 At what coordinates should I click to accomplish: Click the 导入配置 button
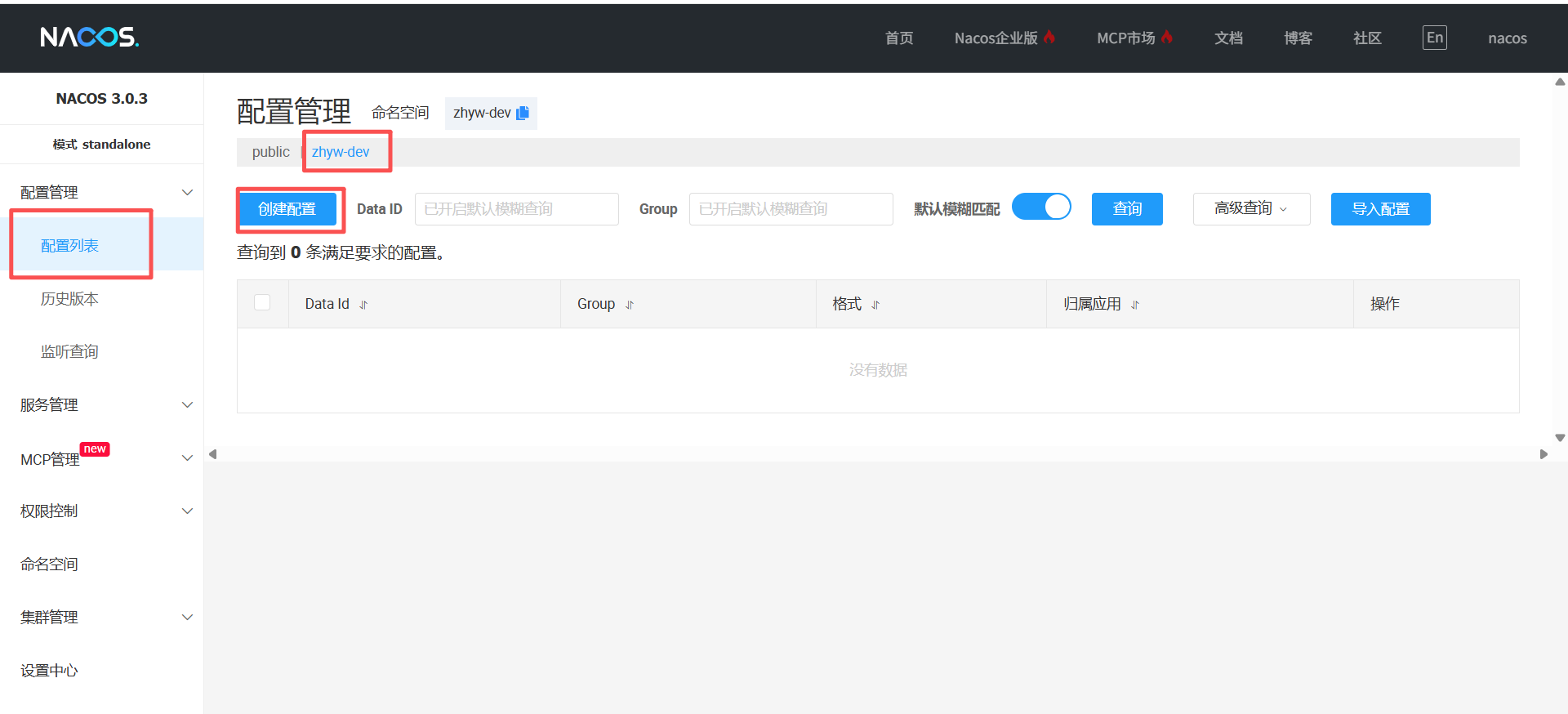(1380, 209)
